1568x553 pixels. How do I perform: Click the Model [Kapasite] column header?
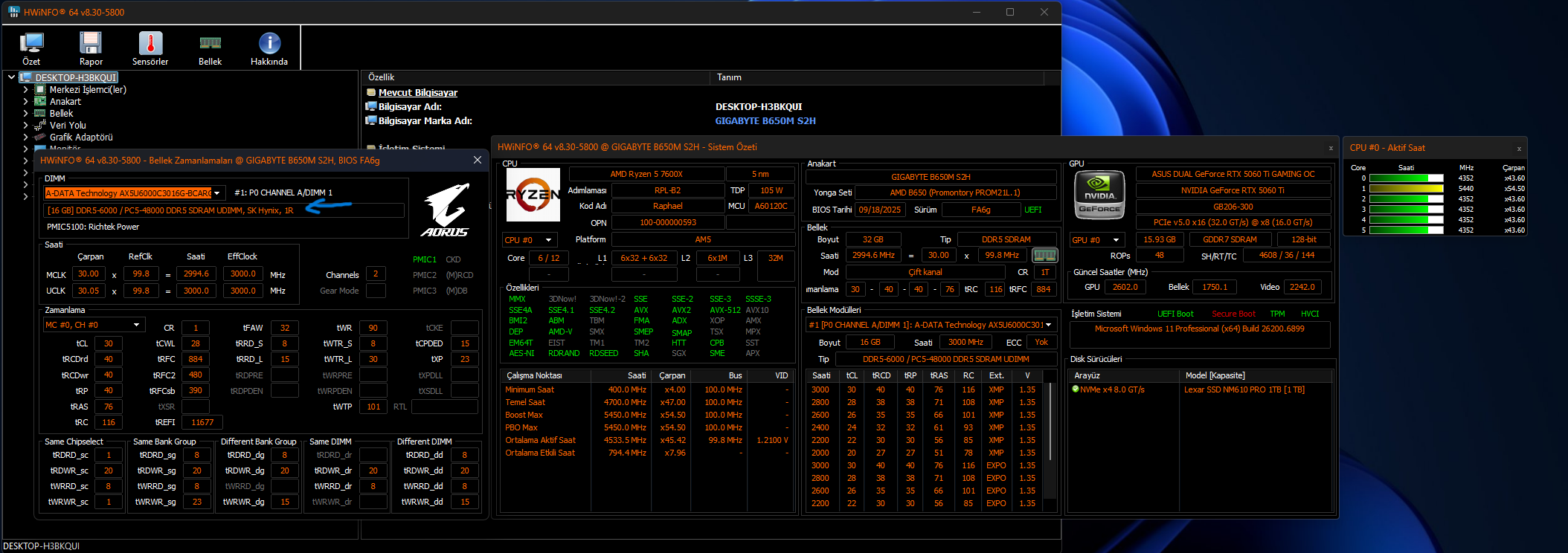click(1256, 375)
